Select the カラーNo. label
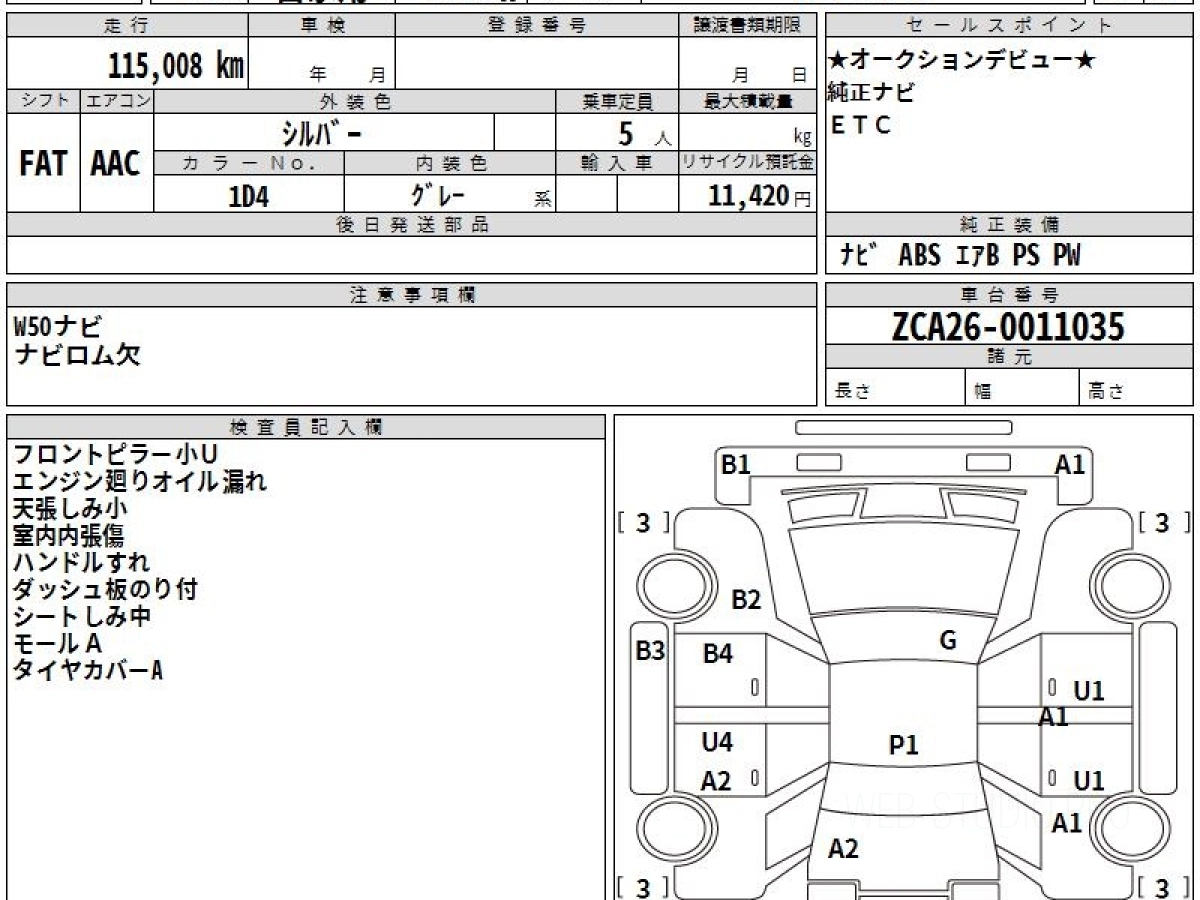The image size is (1200, 900). click(250, 163)
